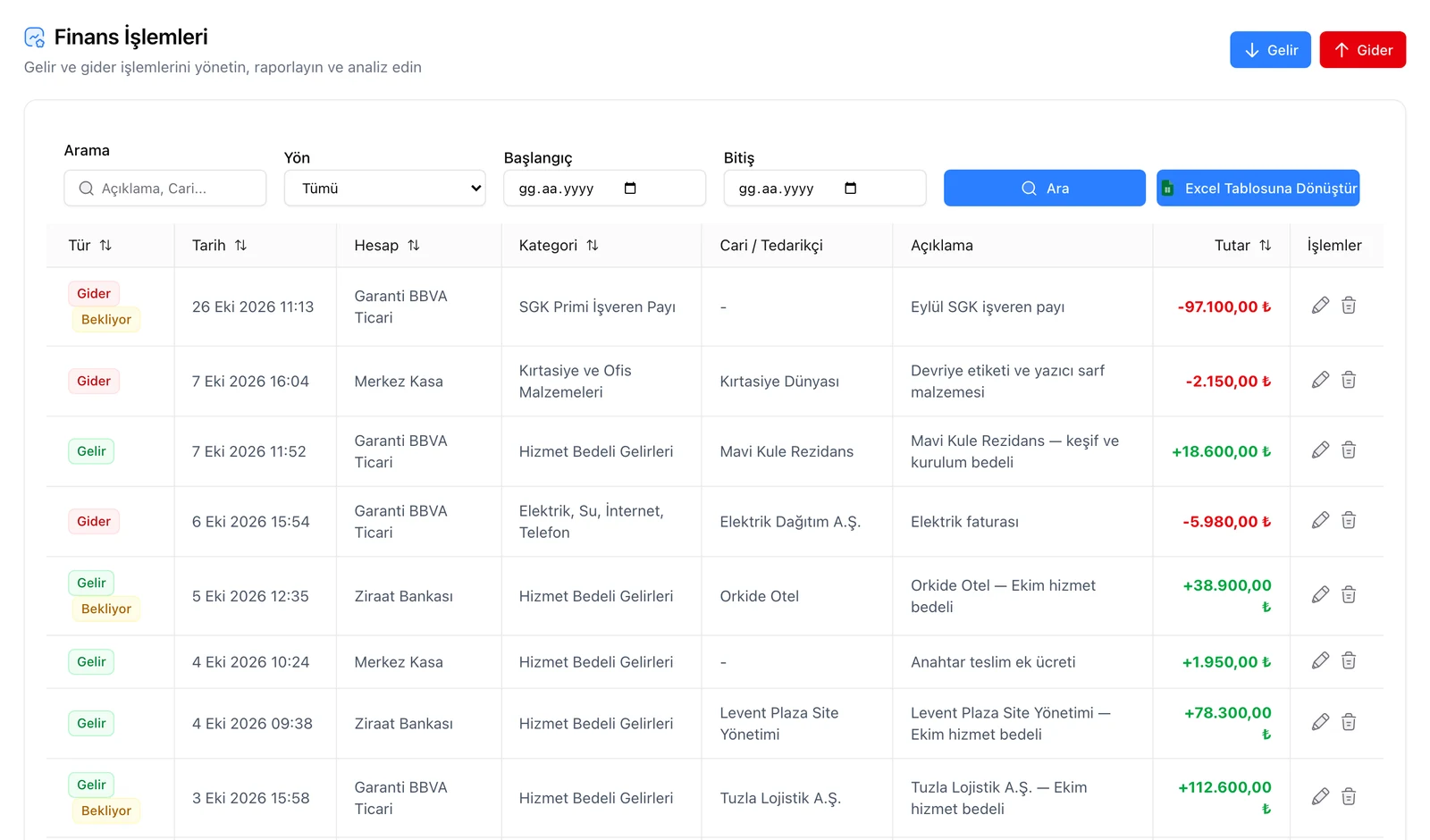Screen dimensions: 1430x840
Task: Click the Bitiş date input field
Action: [824, 189]
